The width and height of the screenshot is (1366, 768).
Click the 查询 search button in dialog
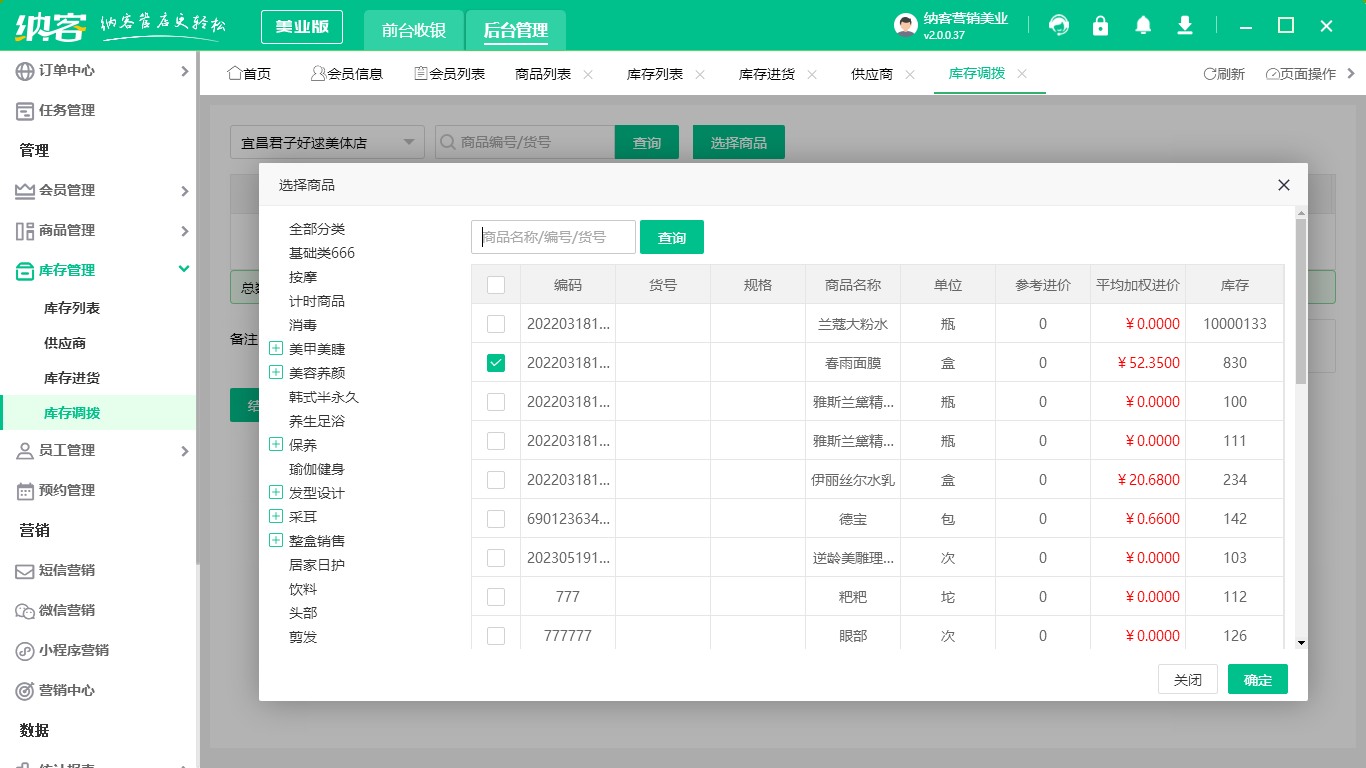671,237
